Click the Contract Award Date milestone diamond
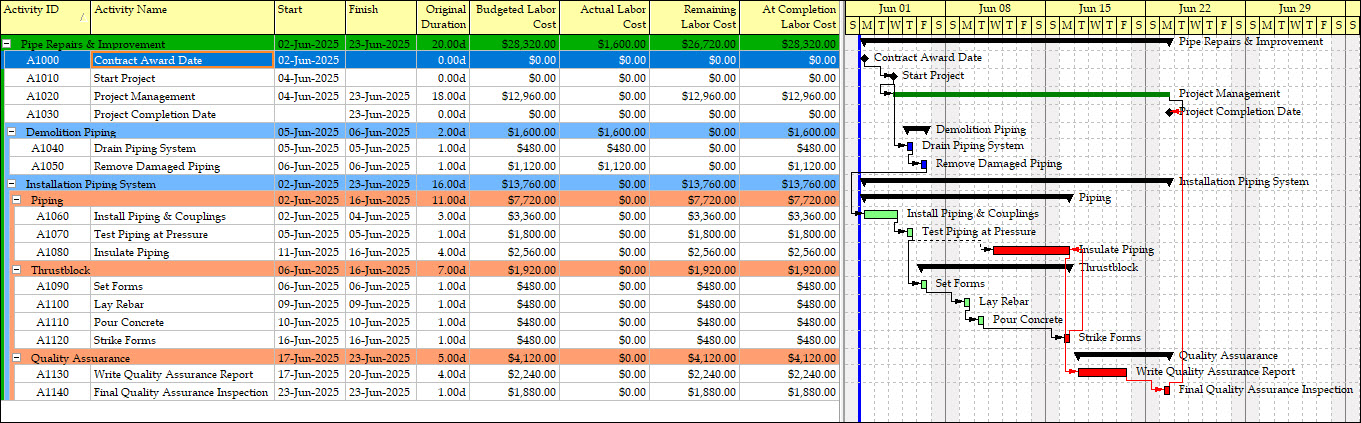 click(864, 59)
